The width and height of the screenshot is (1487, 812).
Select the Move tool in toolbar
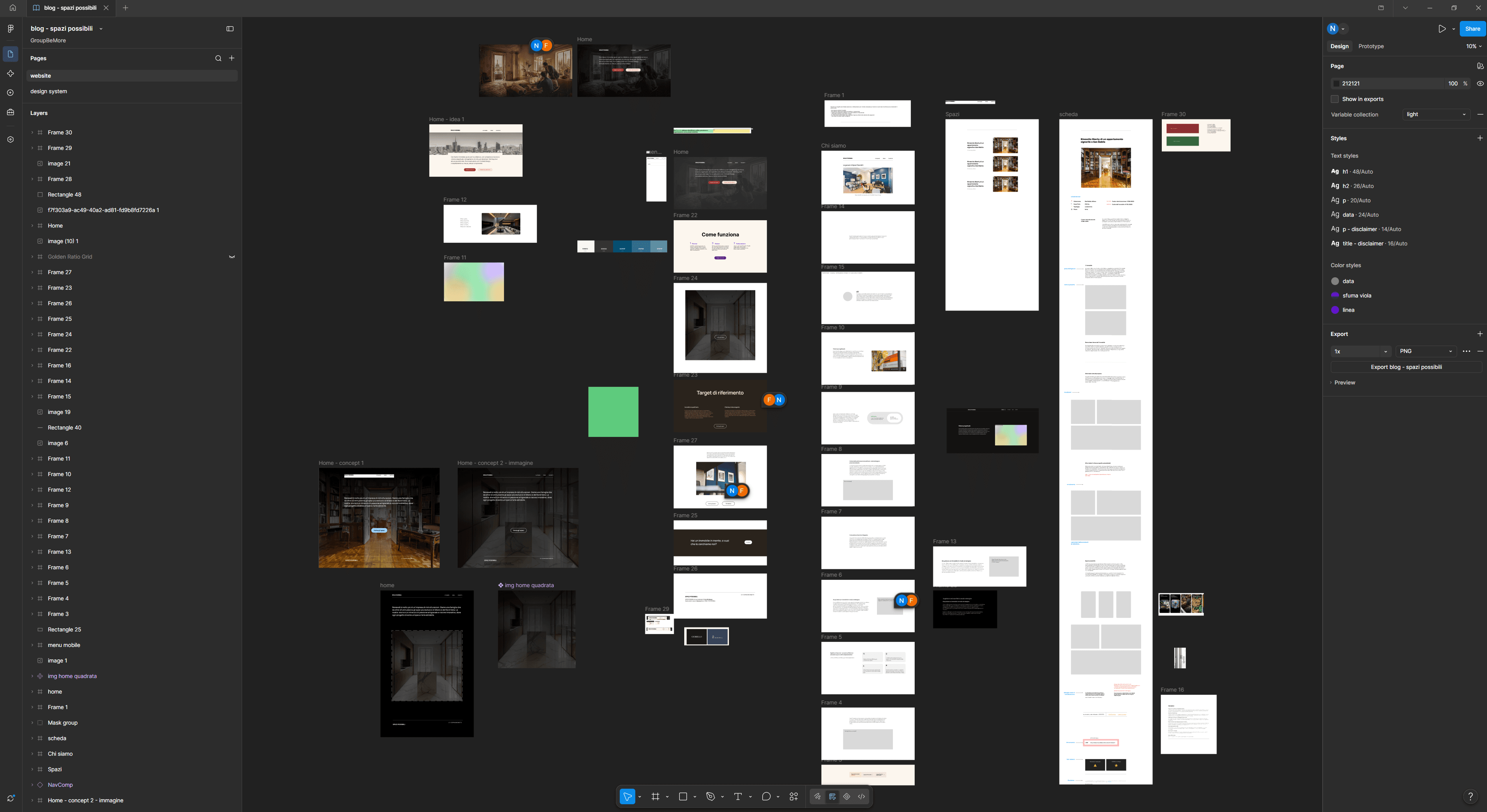click(627, 796)
